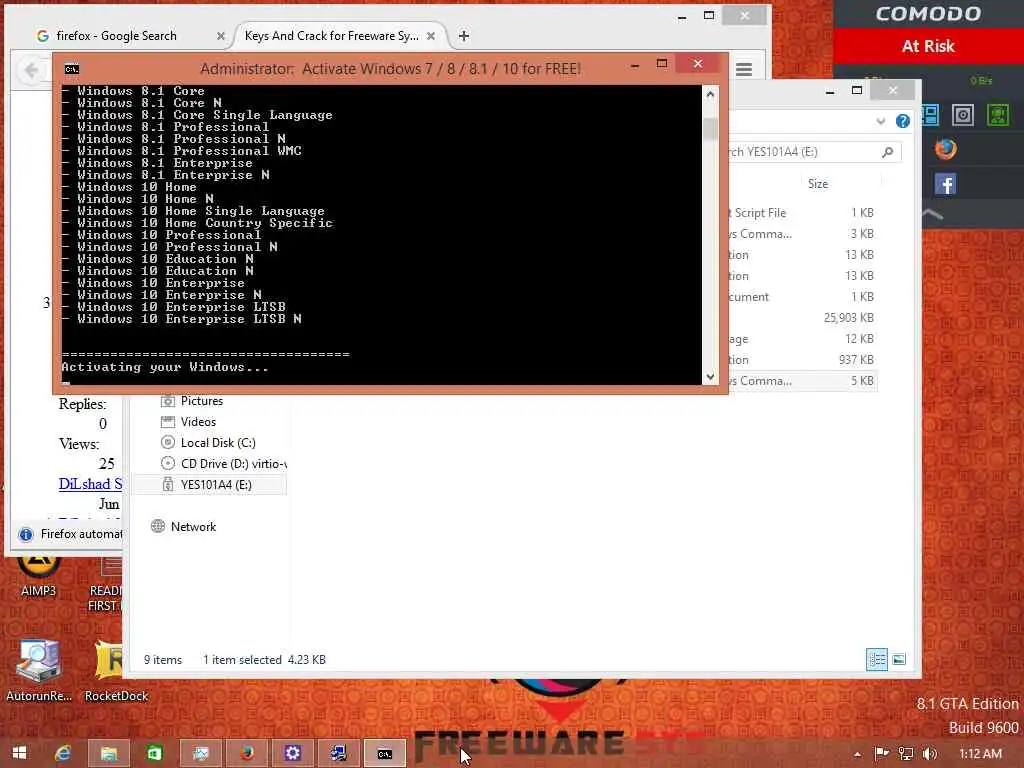Screen dimensions: 1024x768
Task: Click the console scrollbar up arrow
Action: [711, 94]
